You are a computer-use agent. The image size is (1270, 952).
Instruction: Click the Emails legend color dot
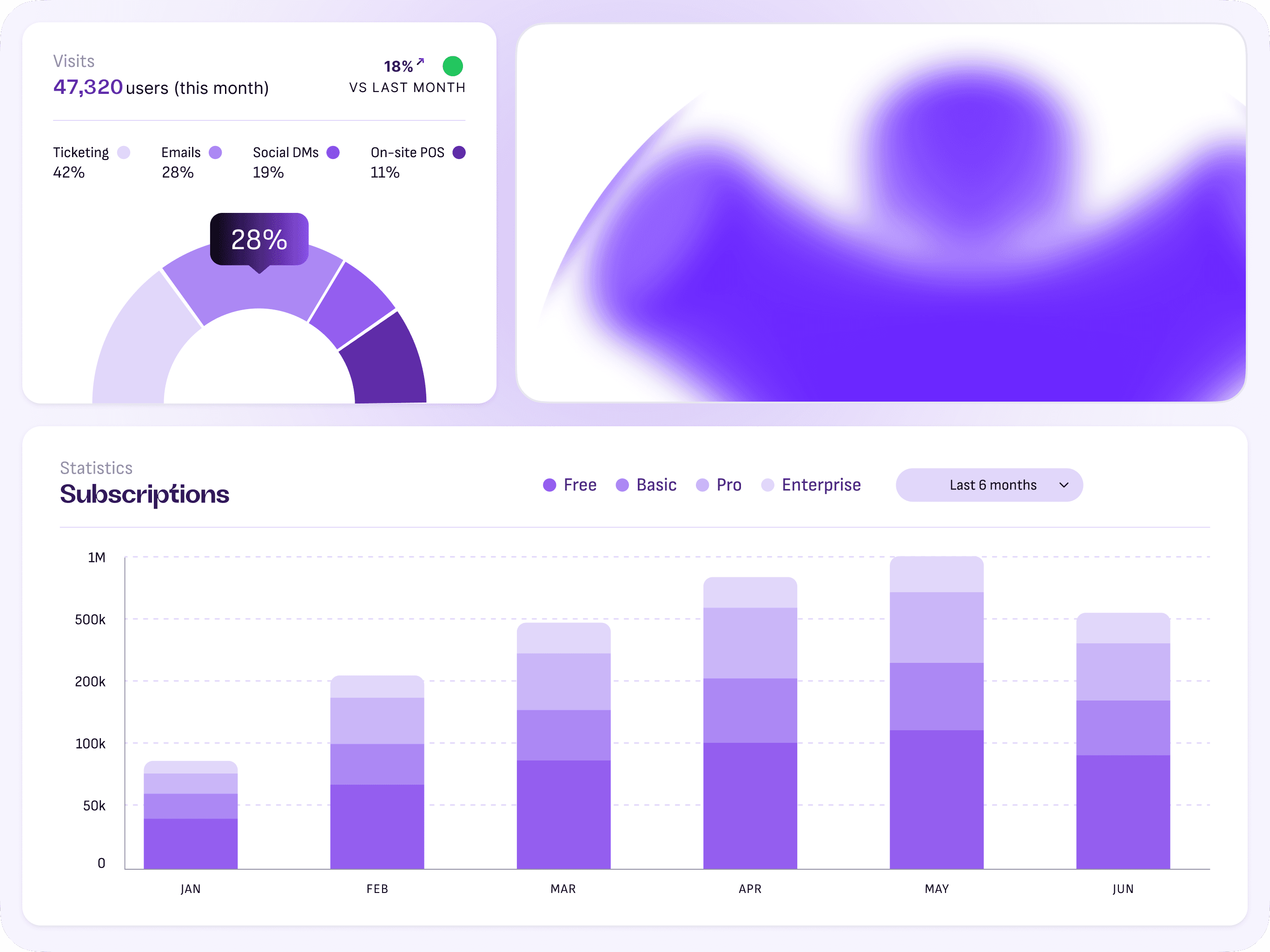click(215, 152)
